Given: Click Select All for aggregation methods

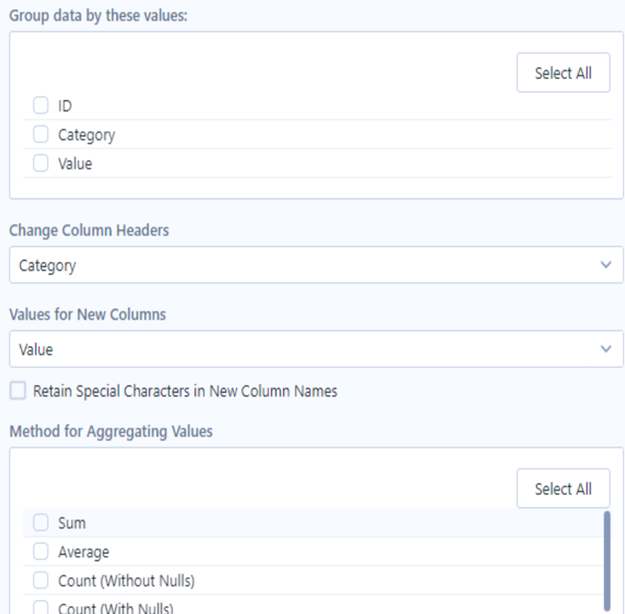Looking at the screenshot, I should 563,488.
